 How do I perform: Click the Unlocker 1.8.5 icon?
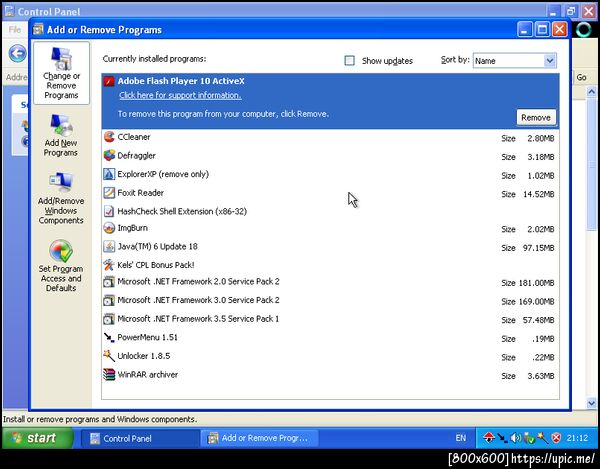coord(109,356)
